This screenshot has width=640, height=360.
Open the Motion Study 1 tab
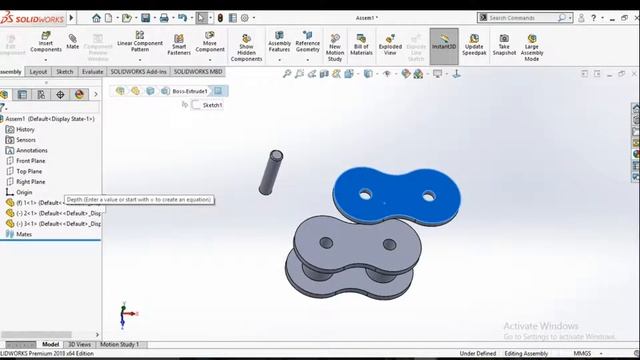click(x=120, y=344)
